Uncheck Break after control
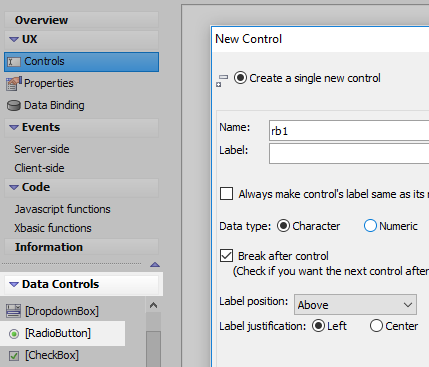This screenshot has height=367, width=429. tap(226, 256)
